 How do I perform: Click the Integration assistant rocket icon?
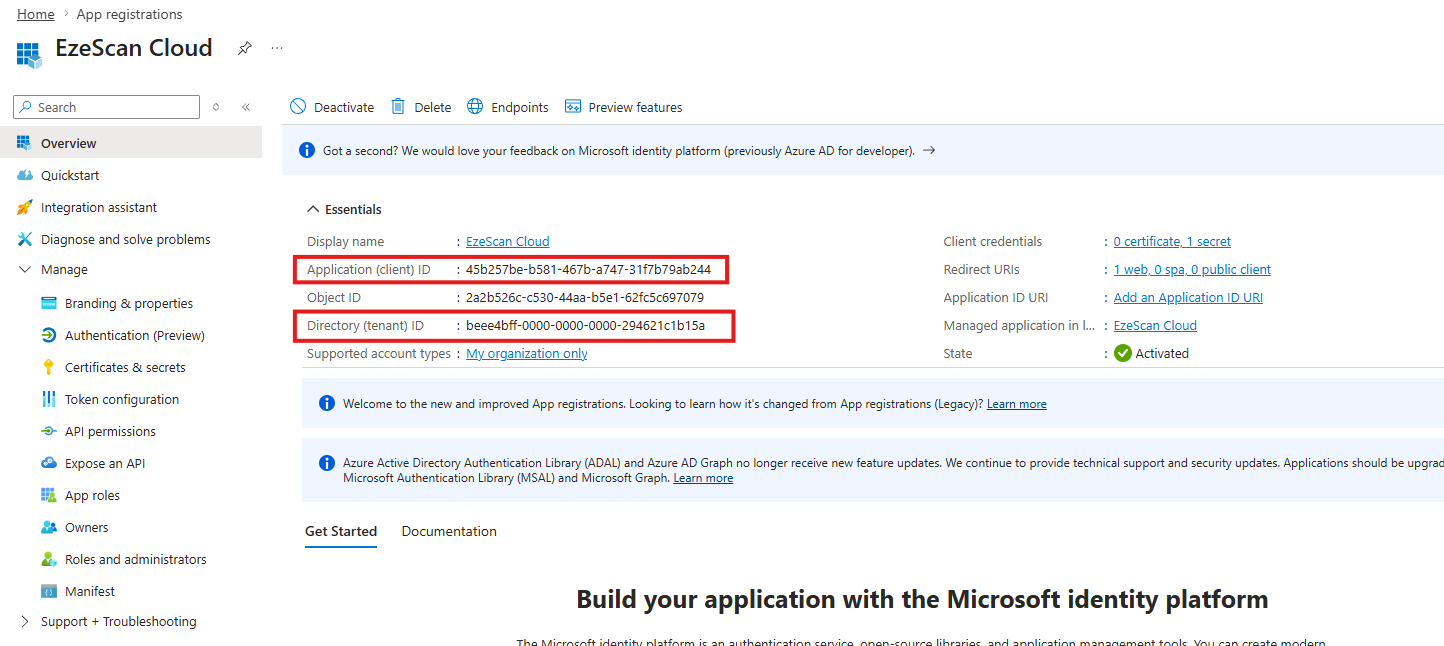click(x=25, y=207)
